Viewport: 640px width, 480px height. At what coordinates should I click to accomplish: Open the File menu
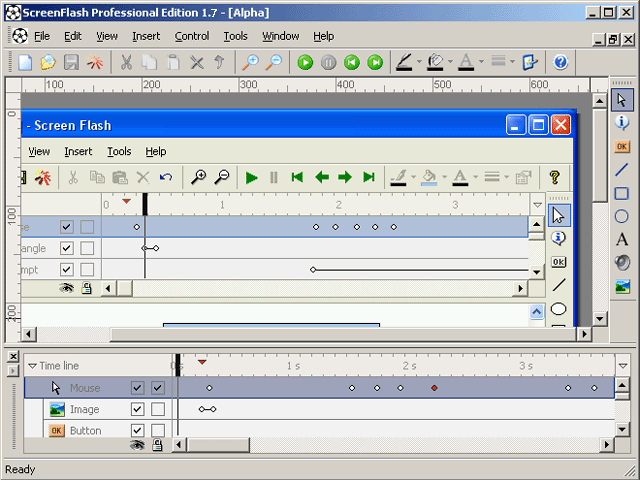(x=42, y=36)
